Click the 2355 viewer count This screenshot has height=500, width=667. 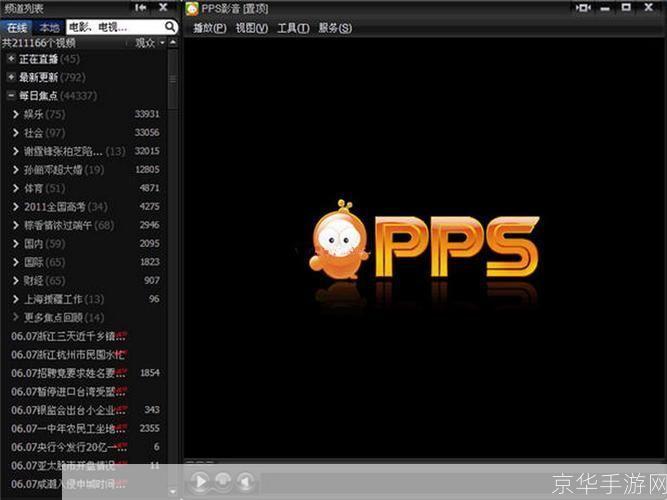point(150,429)
